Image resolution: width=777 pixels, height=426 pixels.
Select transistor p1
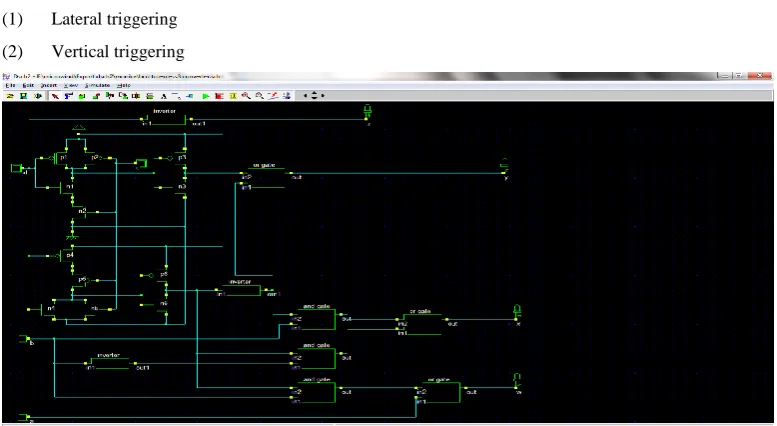(60, 159)
